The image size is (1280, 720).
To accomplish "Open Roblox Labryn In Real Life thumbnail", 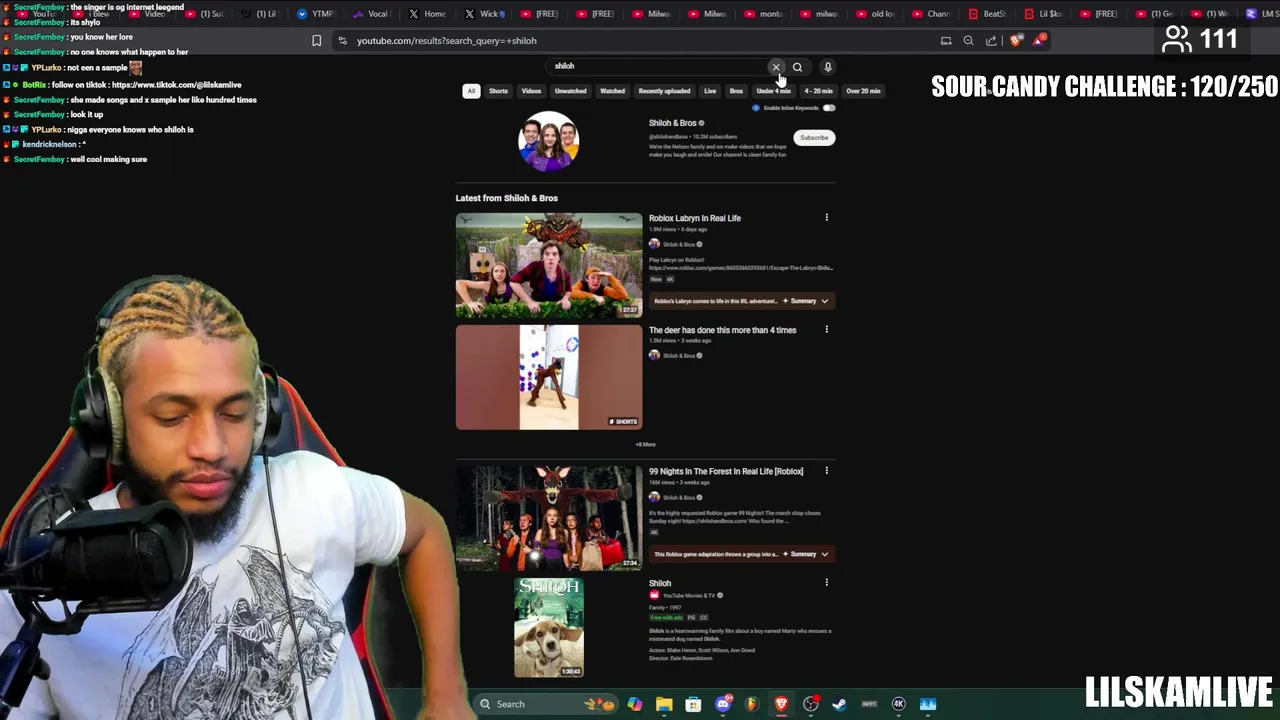I will (x=549, y=265).
